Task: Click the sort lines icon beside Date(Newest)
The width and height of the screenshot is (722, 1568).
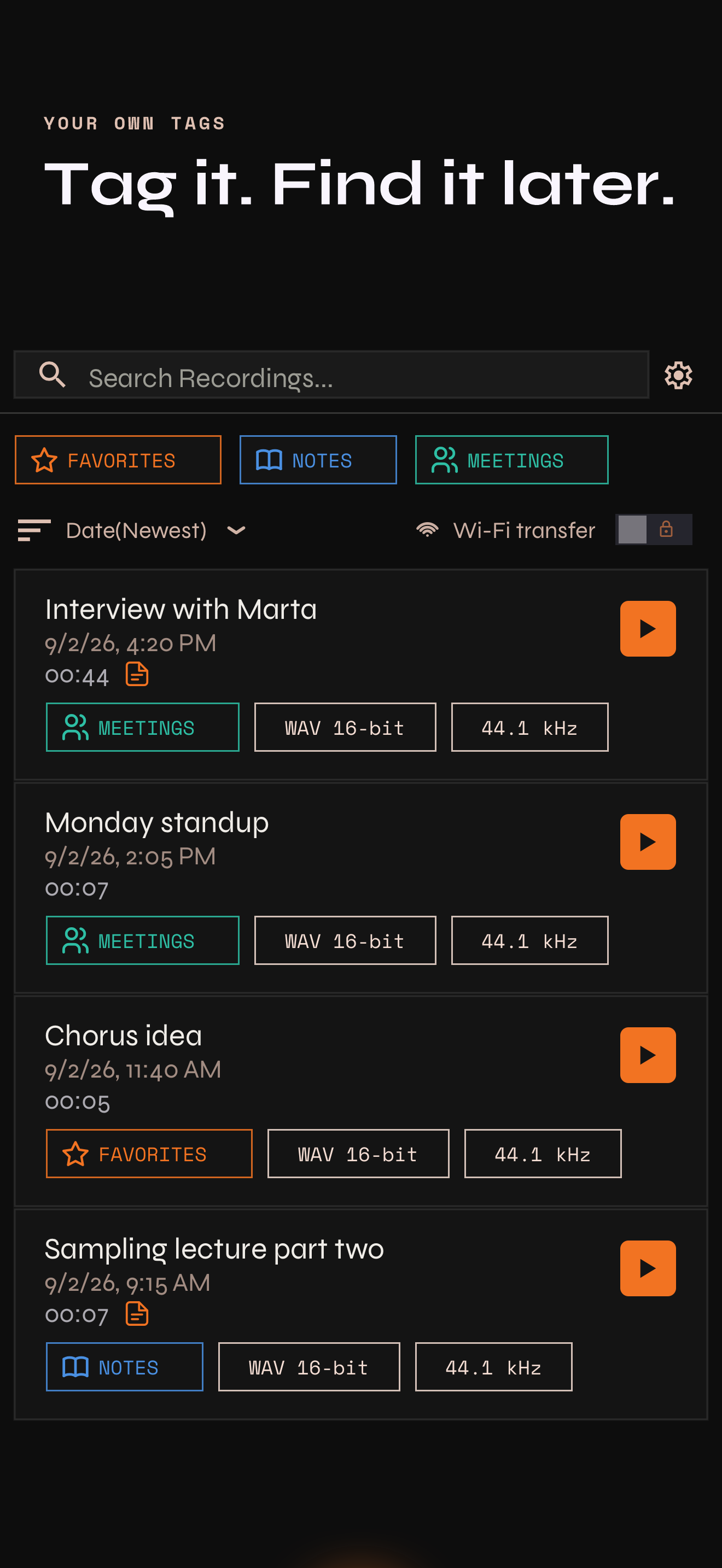Action: [x=34, y=530]
